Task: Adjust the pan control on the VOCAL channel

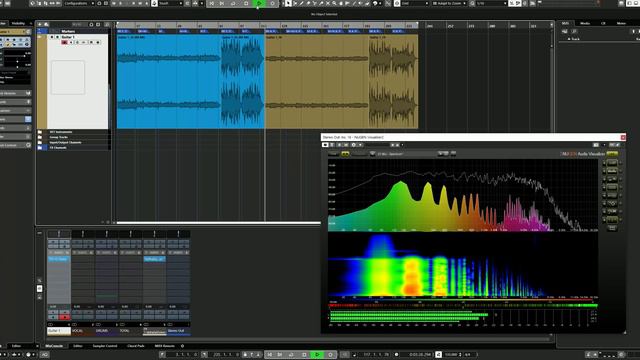Action: (83, 233)
